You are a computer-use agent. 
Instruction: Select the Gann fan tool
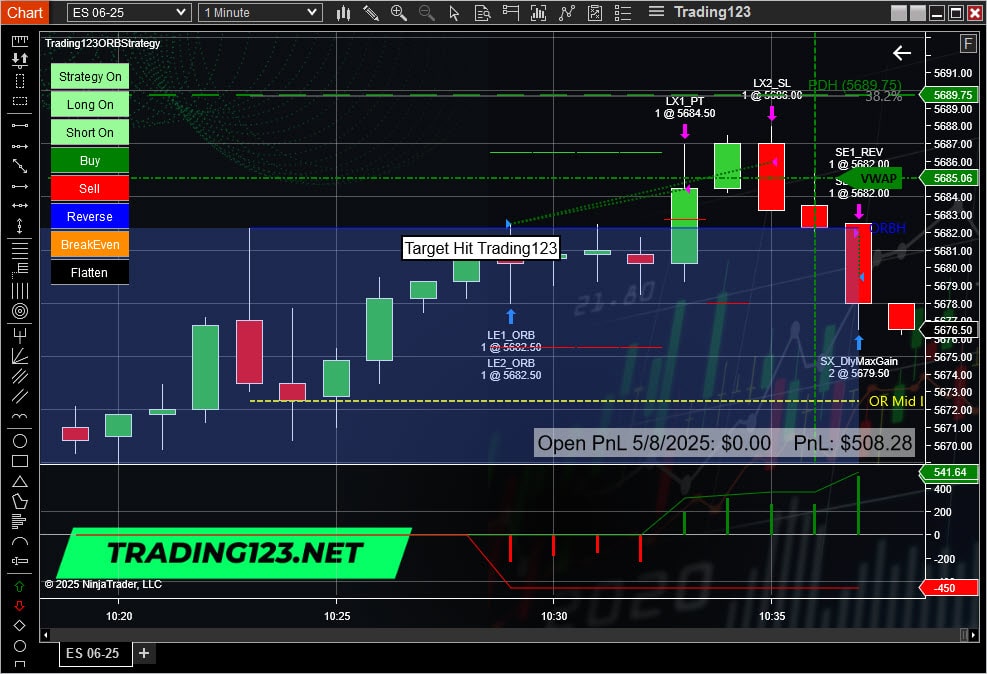tap(20, 356)
